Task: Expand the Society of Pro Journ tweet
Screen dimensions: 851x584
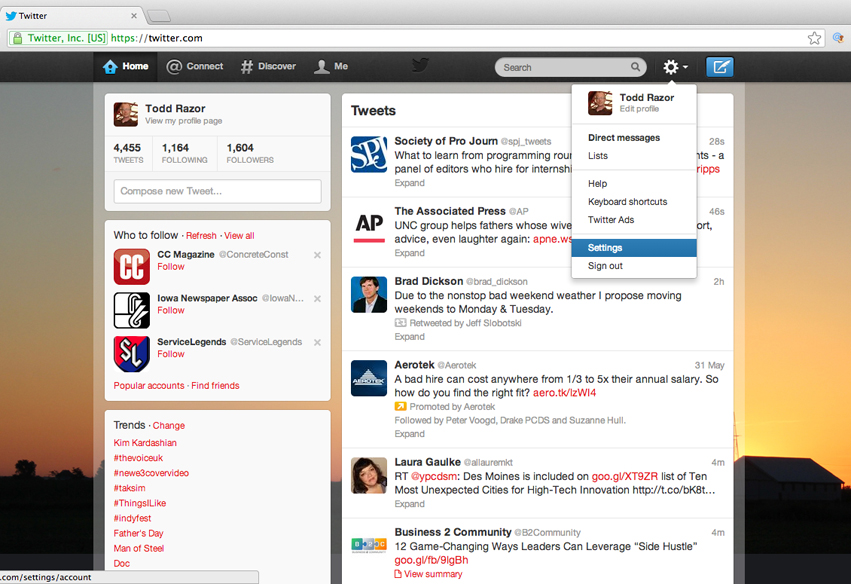Action: tap(409, 183)
